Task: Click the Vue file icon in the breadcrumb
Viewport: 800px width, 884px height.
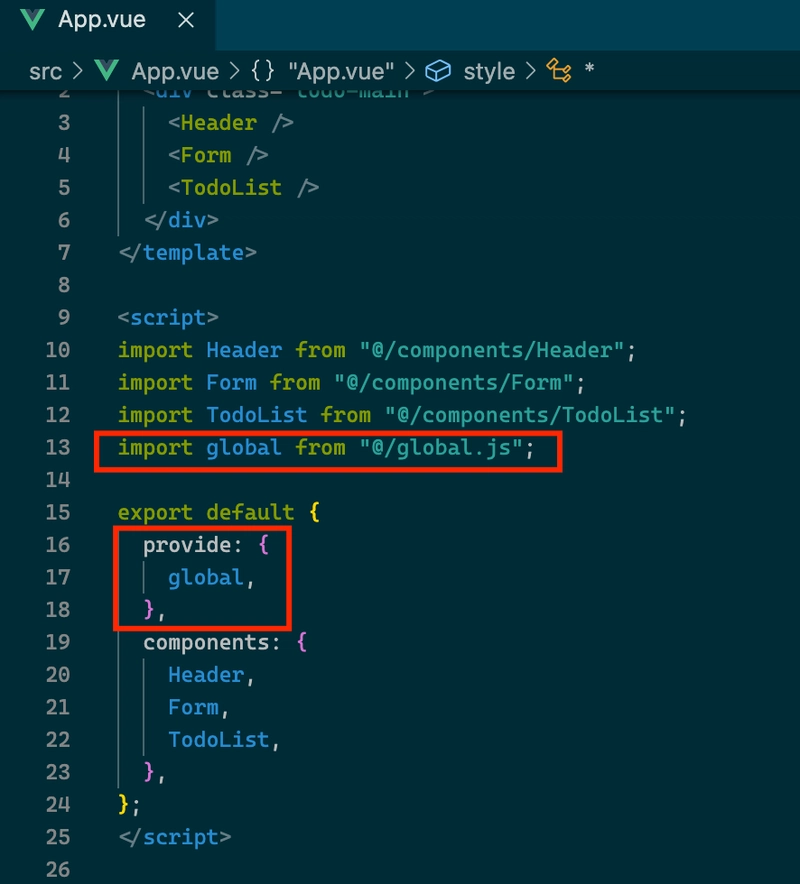Action: [106, 71]
